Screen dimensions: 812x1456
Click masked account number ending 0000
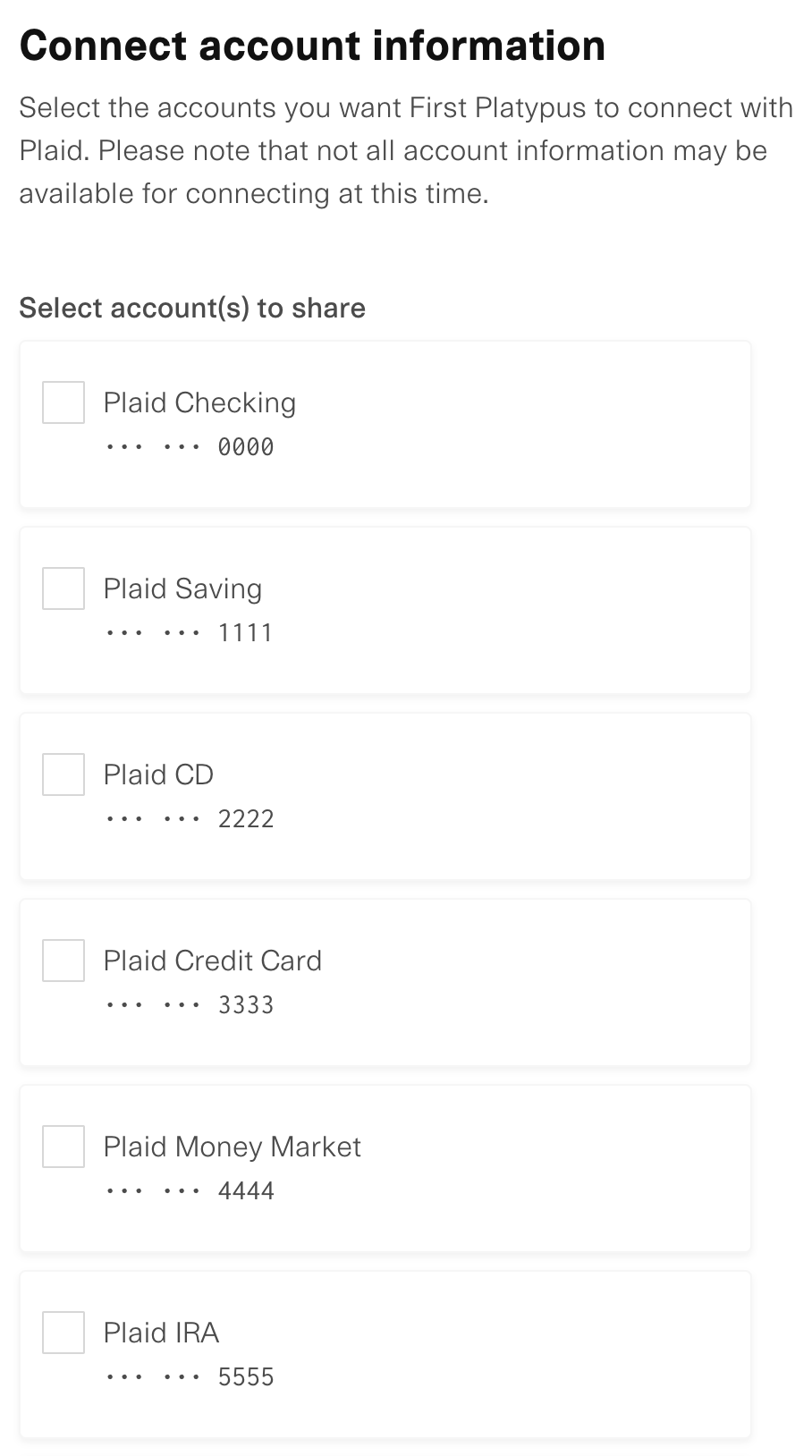pyautogui.click(x=190, y=447)
